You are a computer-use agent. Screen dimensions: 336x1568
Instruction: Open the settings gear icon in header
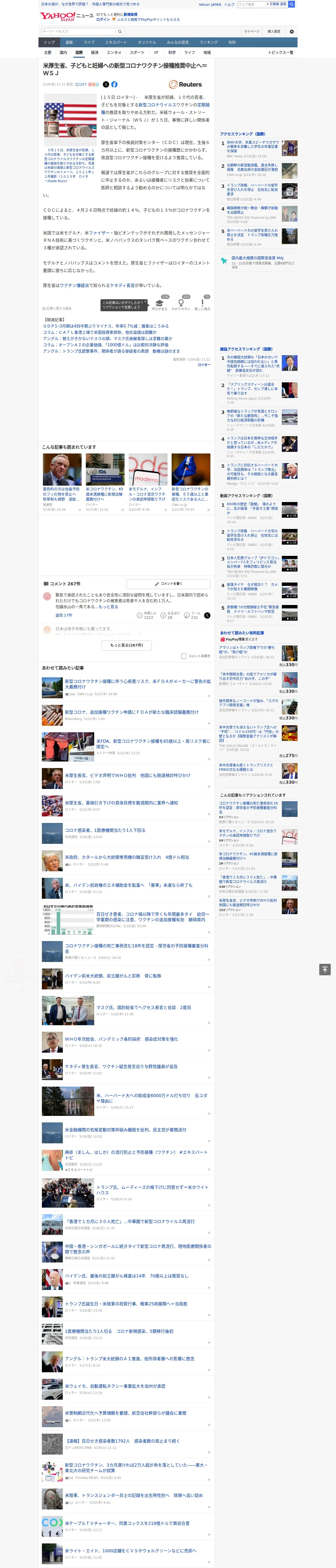(292, 32)
